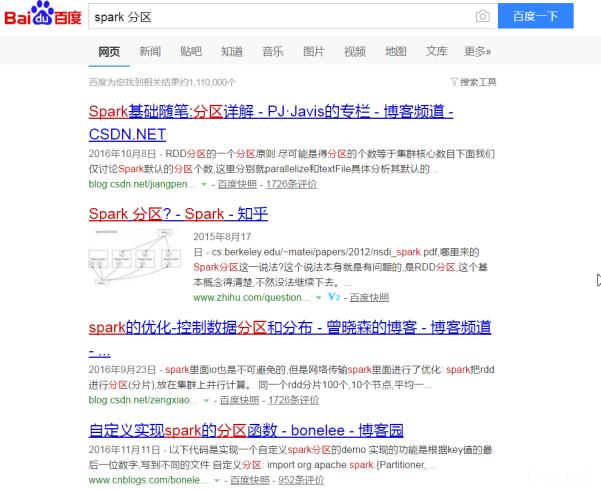This screenshot has width=601, height=490.
Task: Expand dropdown arrow beside blog.csdn.net/zengxiao
Action: pyautogui.click(x=206, y=400)
